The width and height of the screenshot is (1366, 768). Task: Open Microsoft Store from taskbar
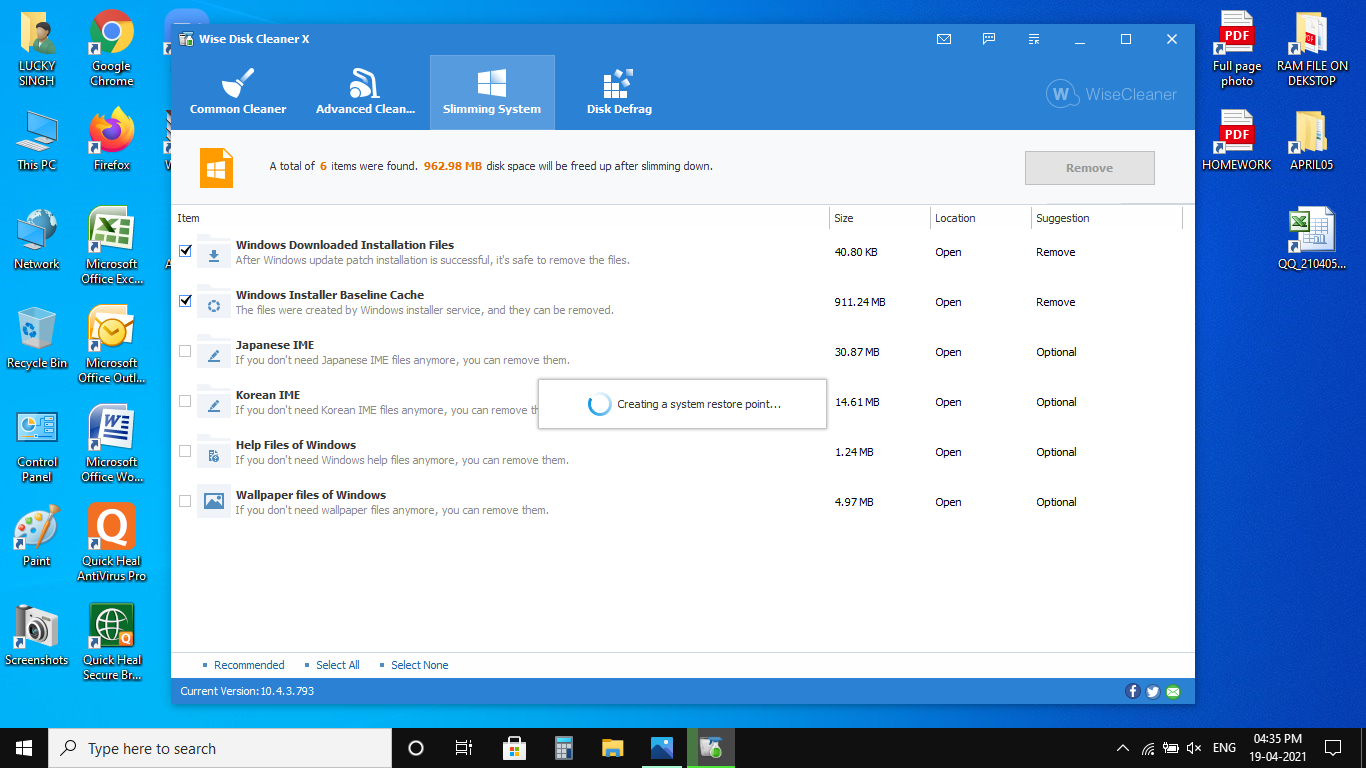click(x=514, y=748)
